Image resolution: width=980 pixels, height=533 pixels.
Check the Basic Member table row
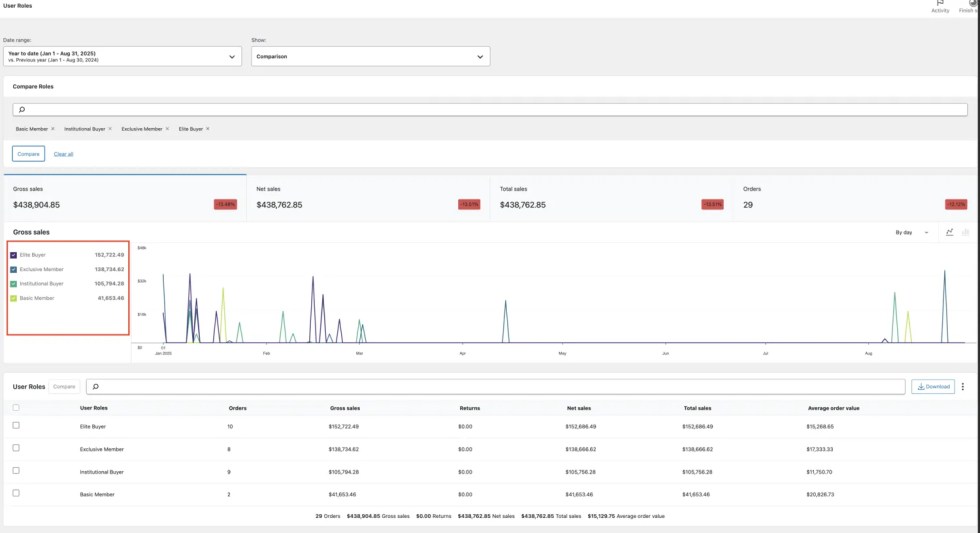point(16,493)
